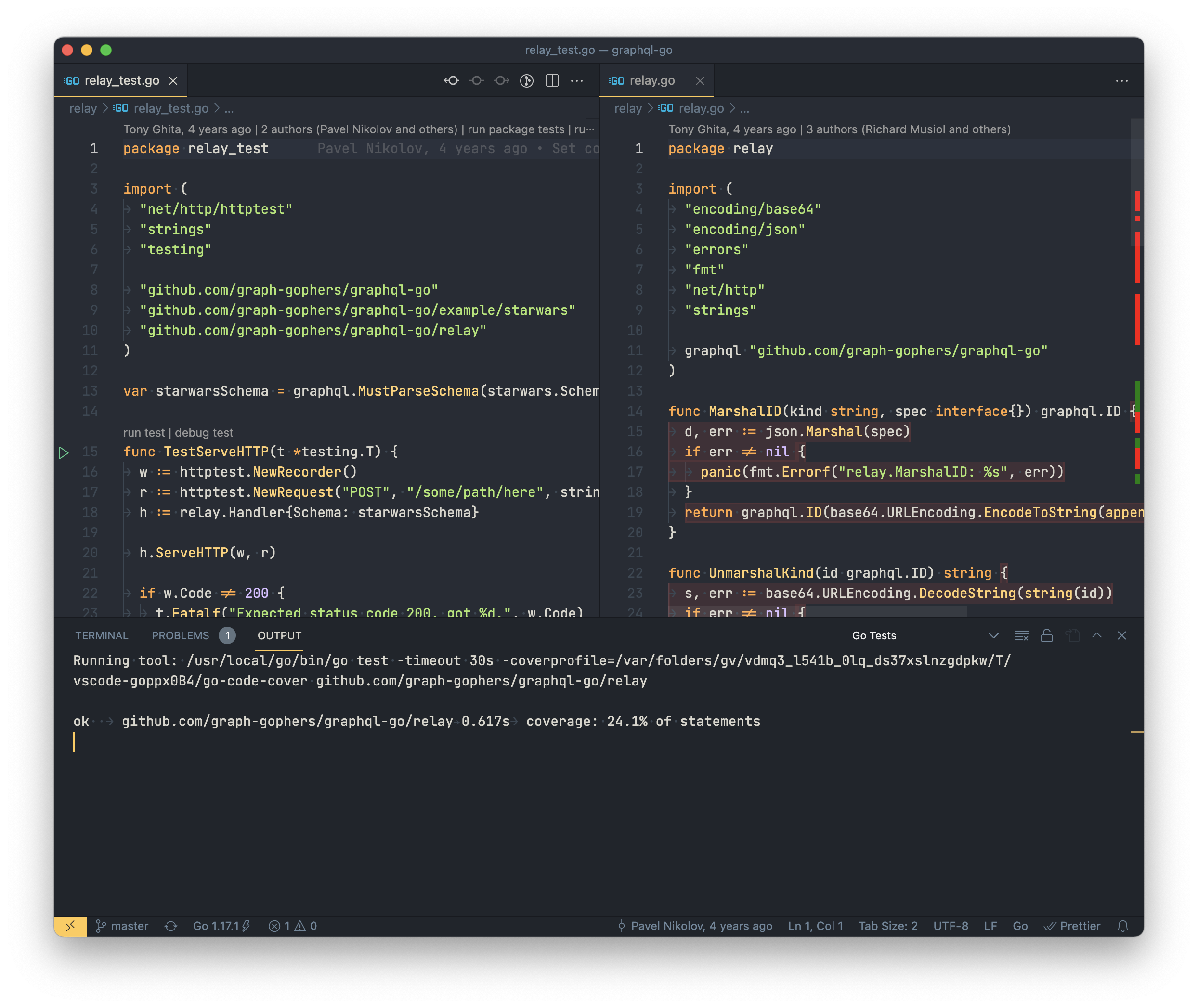Maximize the panel using the chevron toggle
Screen dimensions: 1198x1008
1097,635
